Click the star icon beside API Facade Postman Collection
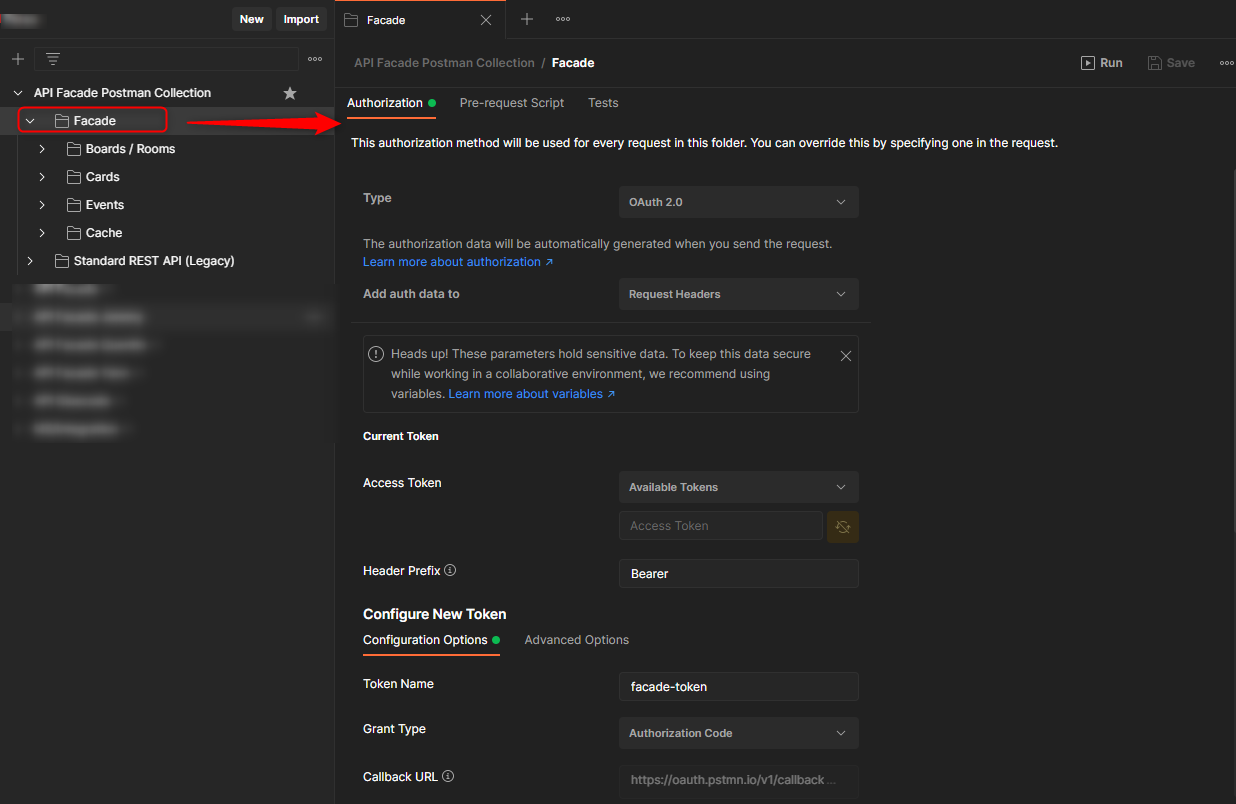 tap(290, 93)
